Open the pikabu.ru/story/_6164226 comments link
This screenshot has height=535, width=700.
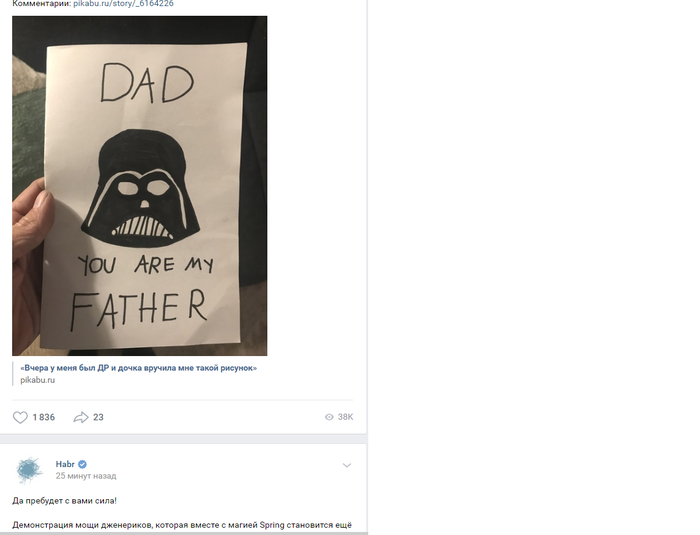click(x=123, y=4)
